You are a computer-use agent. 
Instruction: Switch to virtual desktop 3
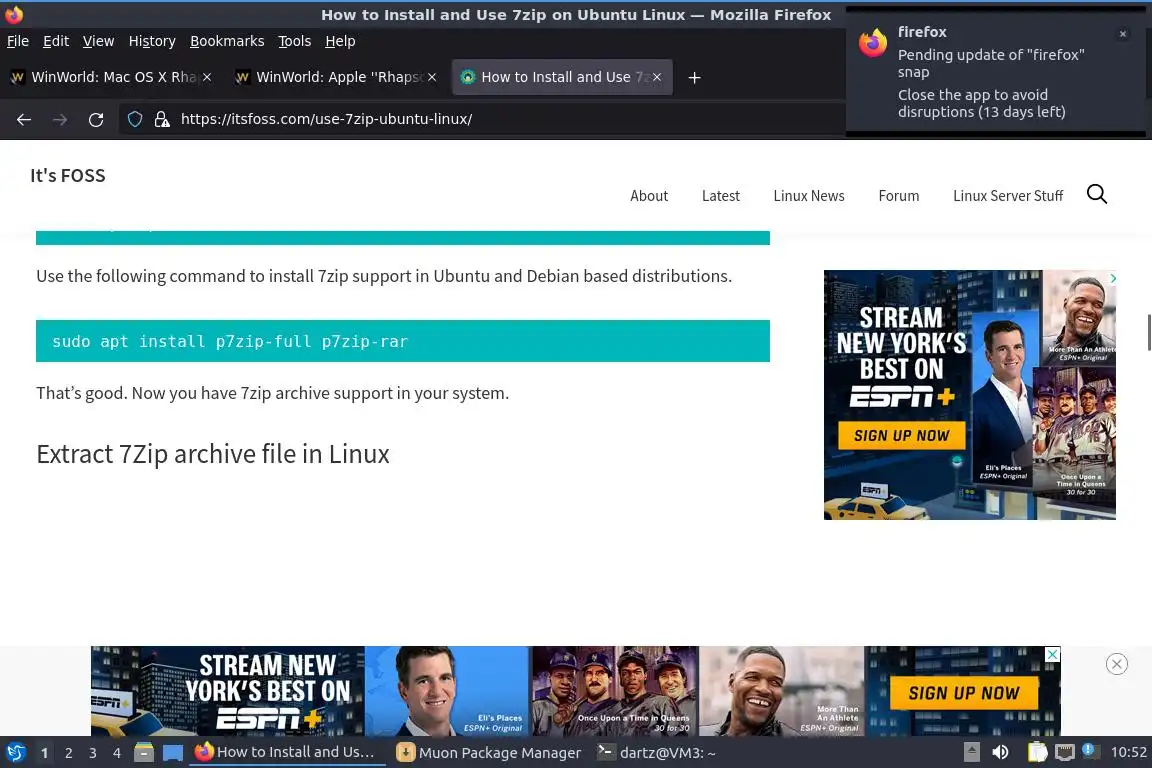[x=93, y=753]
